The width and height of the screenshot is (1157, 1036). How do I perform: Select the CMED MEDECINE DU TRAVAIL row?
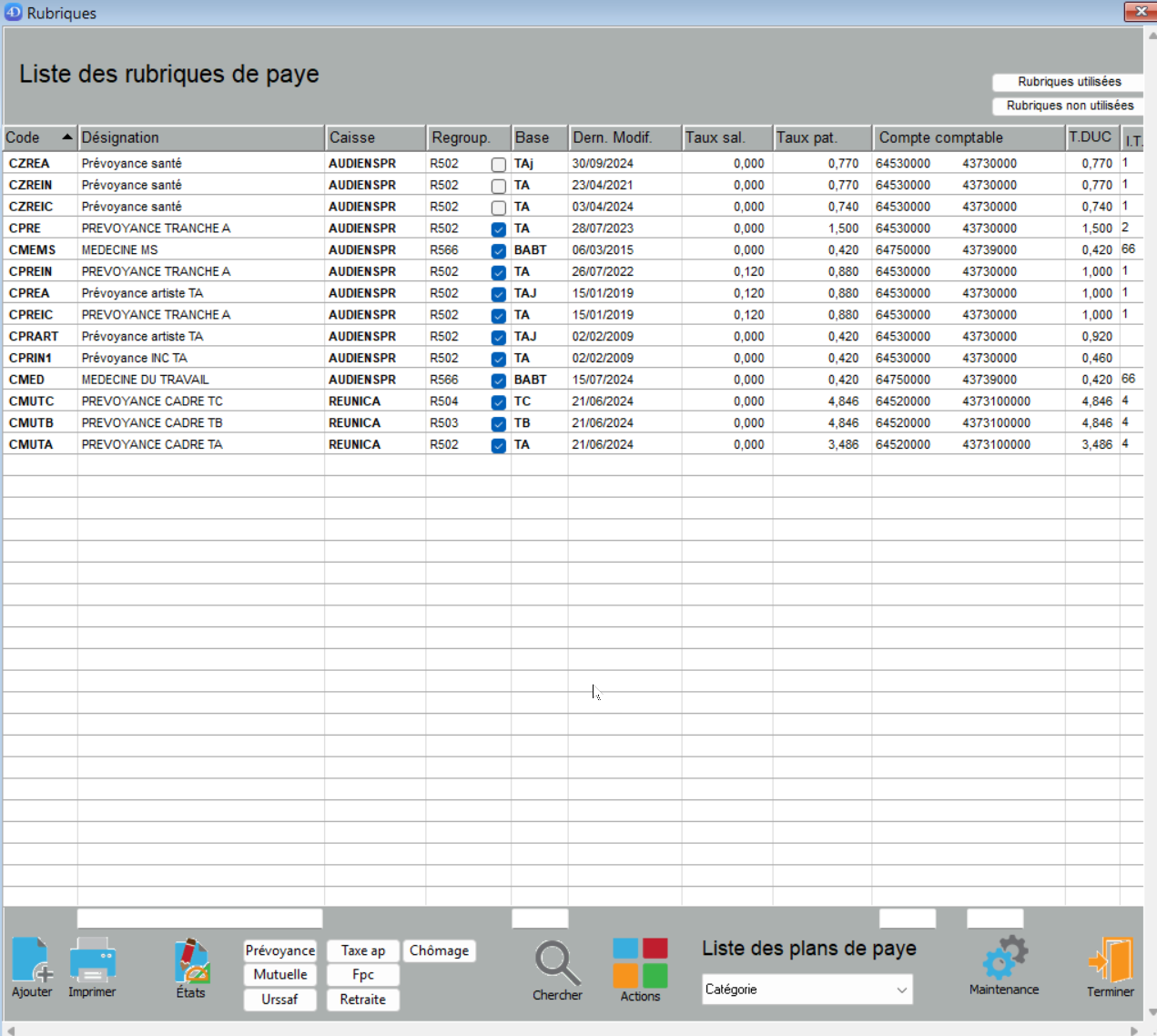(x=146, y=380)
